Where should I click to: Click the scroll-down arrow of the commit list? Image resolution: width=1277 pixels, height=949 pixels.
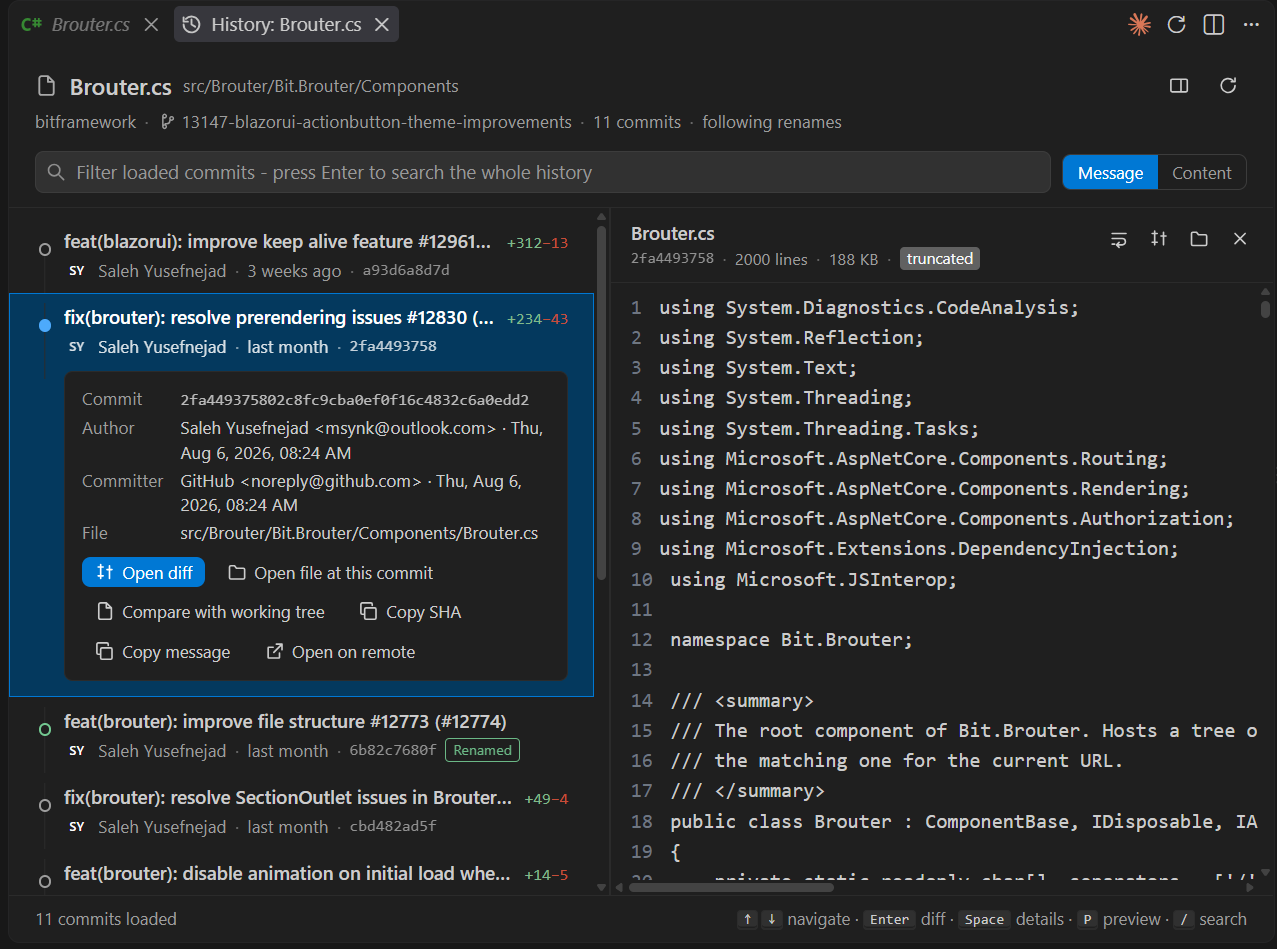[601, 887]
